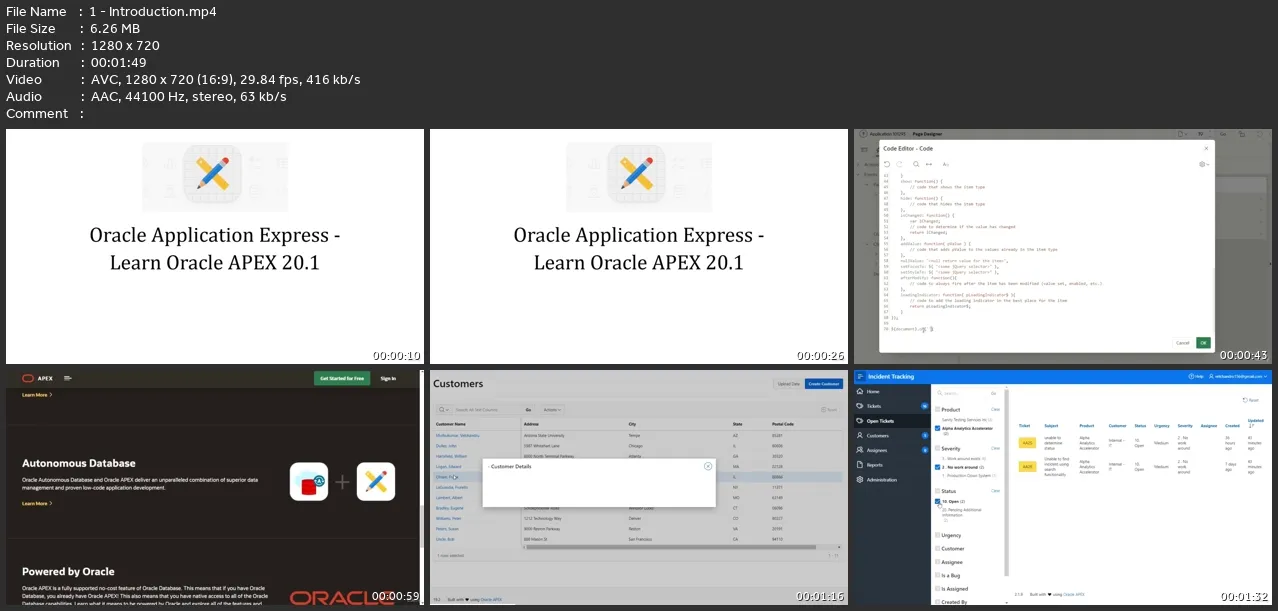Click the Sign In link
1278x611 pixels.
[x=388, y=378]
